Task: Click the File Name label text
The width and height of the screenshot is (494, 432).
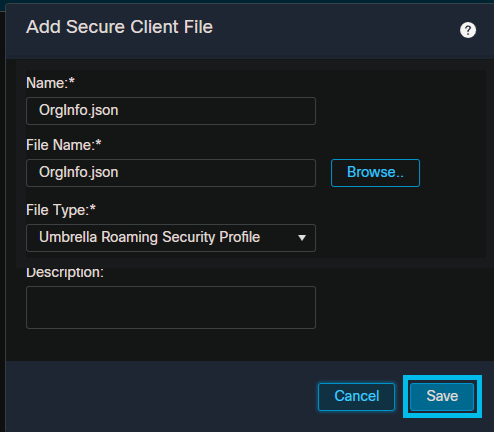Action: tap(64, 145)
